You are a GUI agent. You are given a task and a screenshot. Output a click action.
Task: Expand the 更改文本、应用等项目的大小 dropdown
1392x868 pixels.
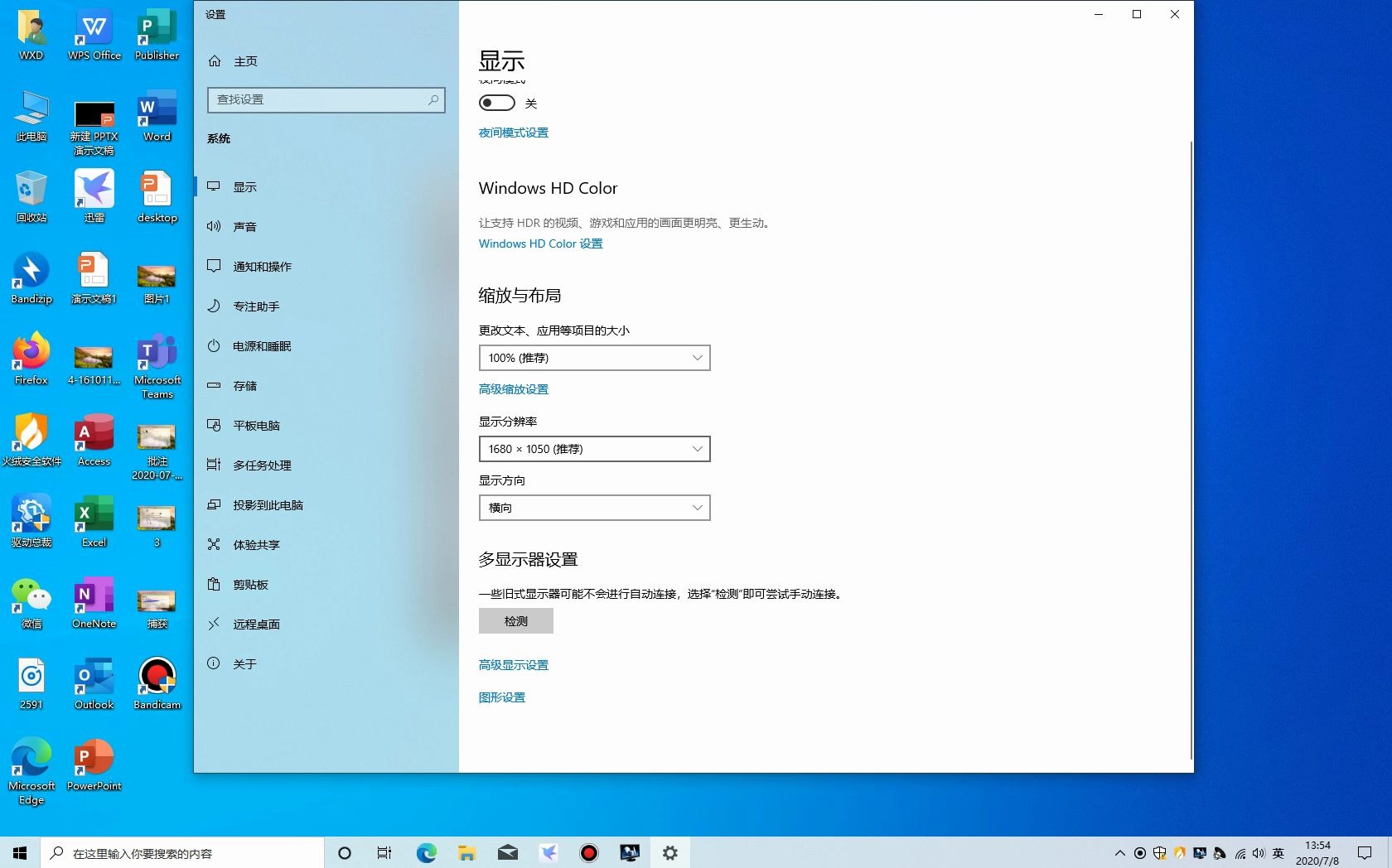point(593,358)
